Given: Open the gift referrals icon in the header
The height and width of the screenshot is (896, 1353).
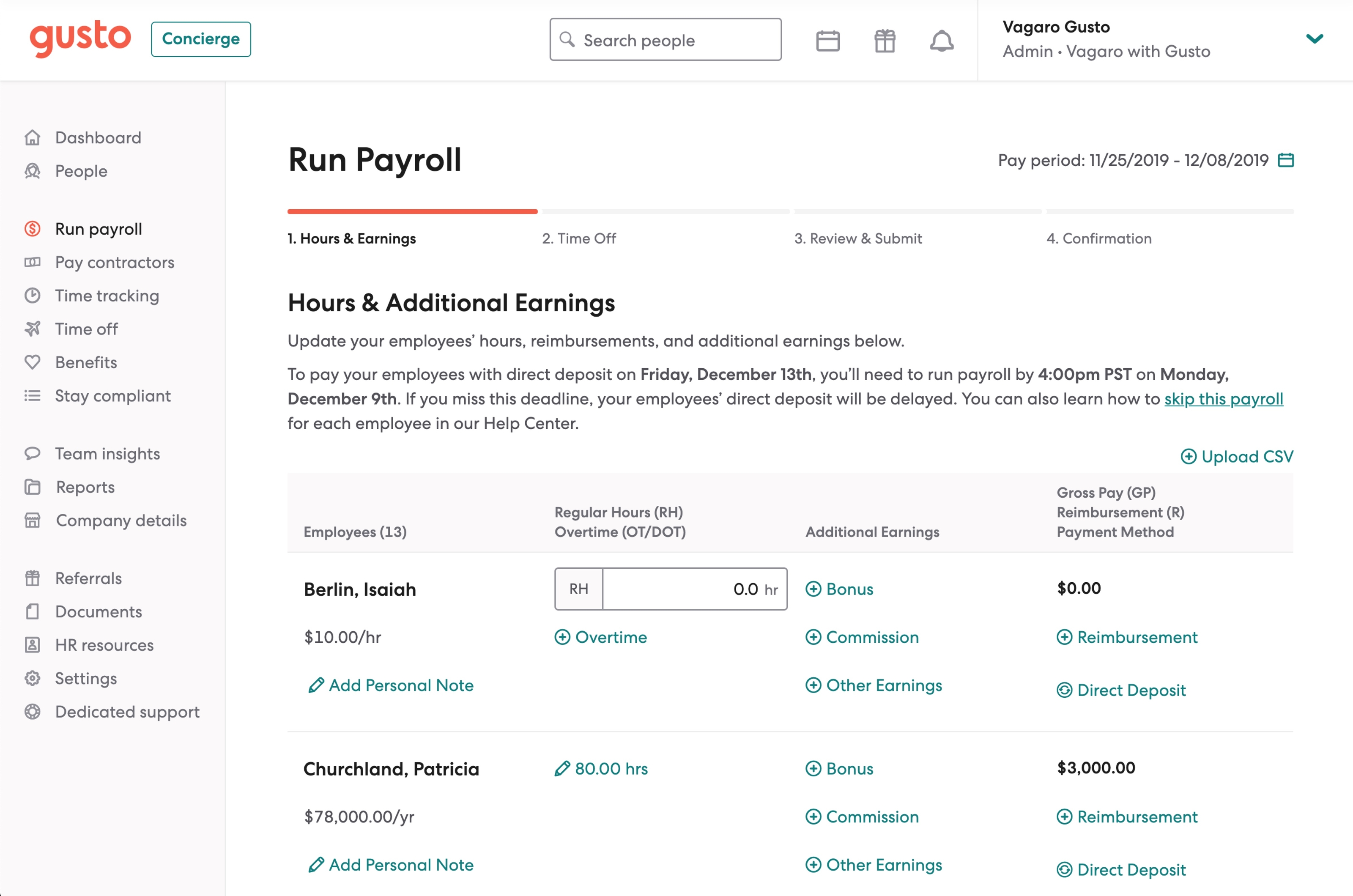Looking at the screenshot, I should 885,40.
